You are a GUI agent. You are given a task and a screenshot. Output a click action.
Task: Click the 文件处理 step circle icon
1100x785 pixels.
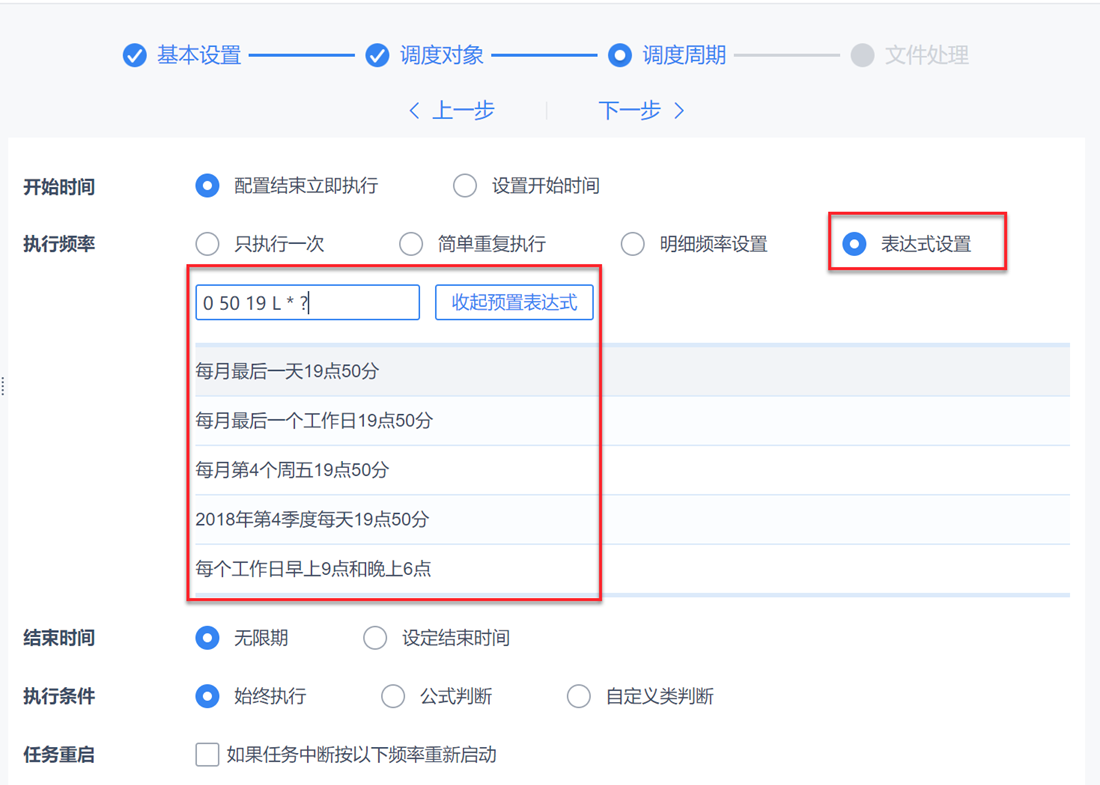coord(862,55)
